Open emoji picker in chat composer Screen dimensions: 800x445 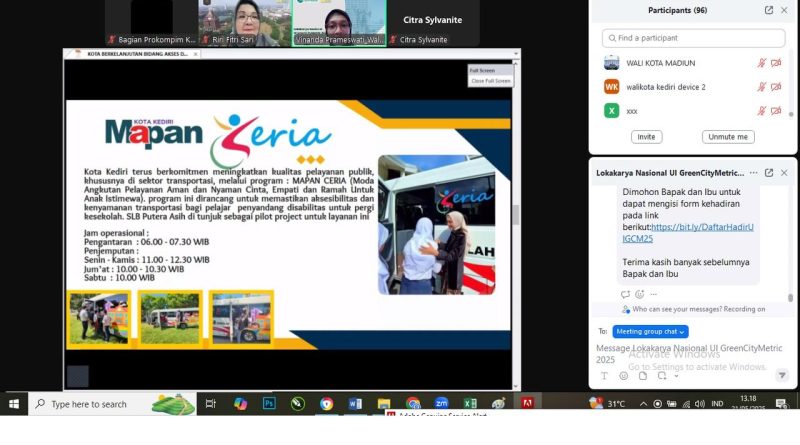click(x=623, y=376)
